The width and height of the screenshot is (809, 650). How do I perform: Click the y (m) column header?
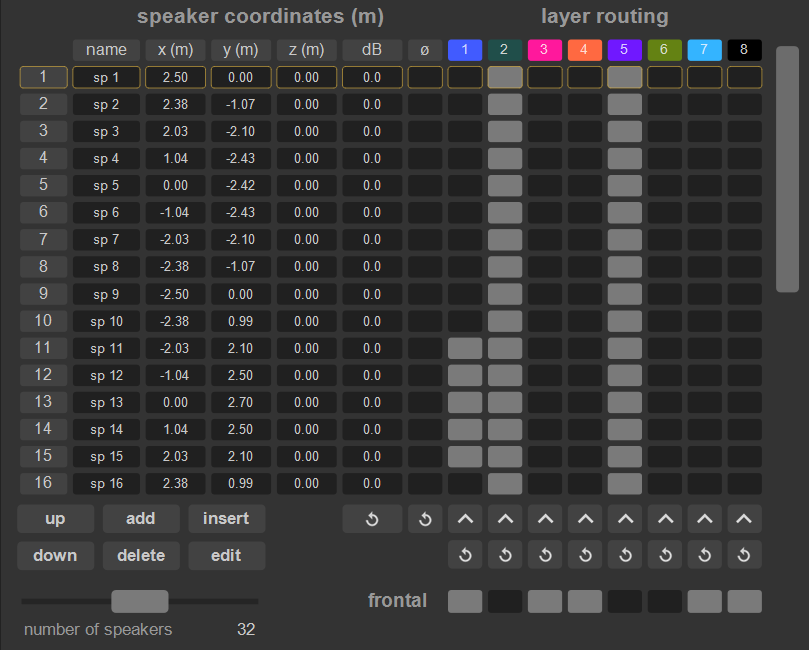click(241, 50)
